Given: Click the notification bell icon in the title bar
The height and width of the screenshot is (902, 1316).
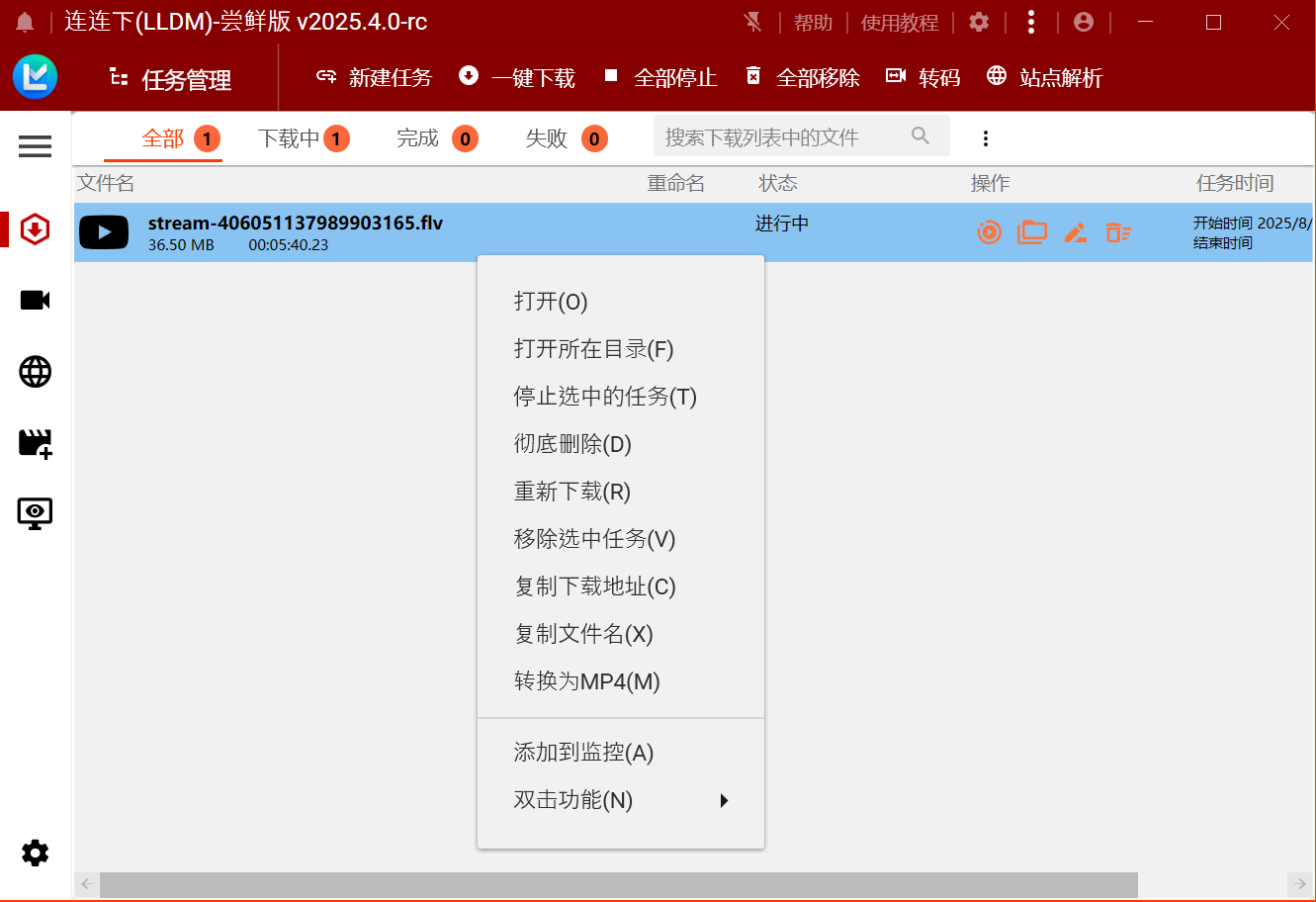Looking at the screenshot, I should (25, 21).
